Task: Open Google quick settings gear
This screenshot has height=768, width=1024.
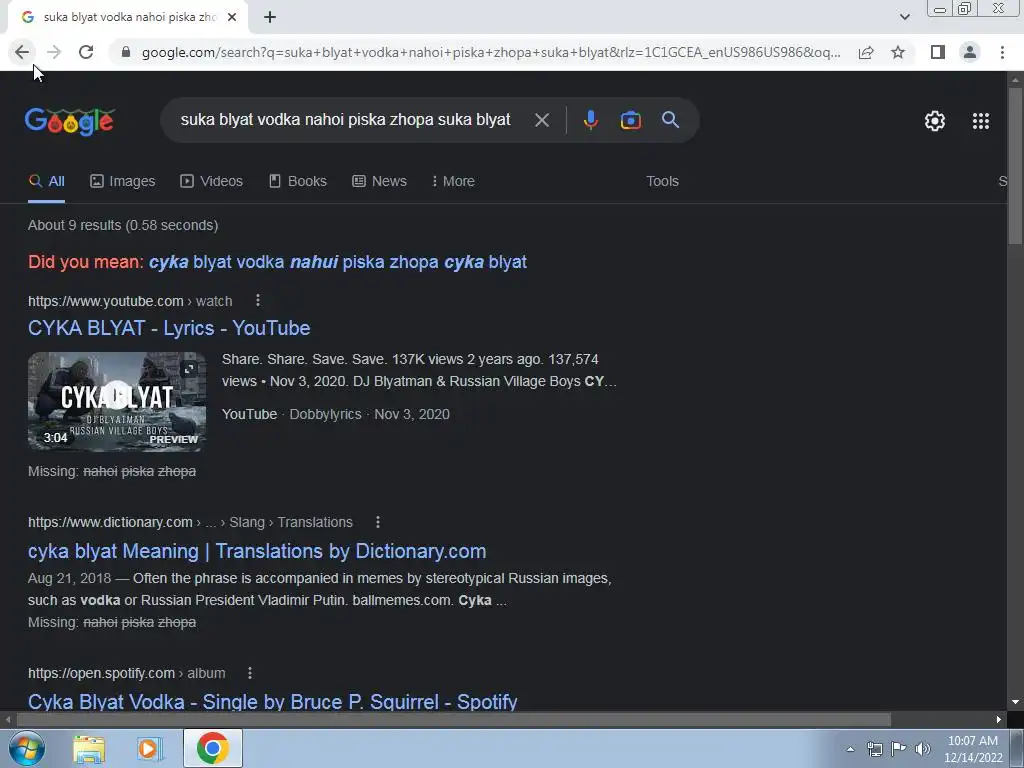Action: click(935, 121)
